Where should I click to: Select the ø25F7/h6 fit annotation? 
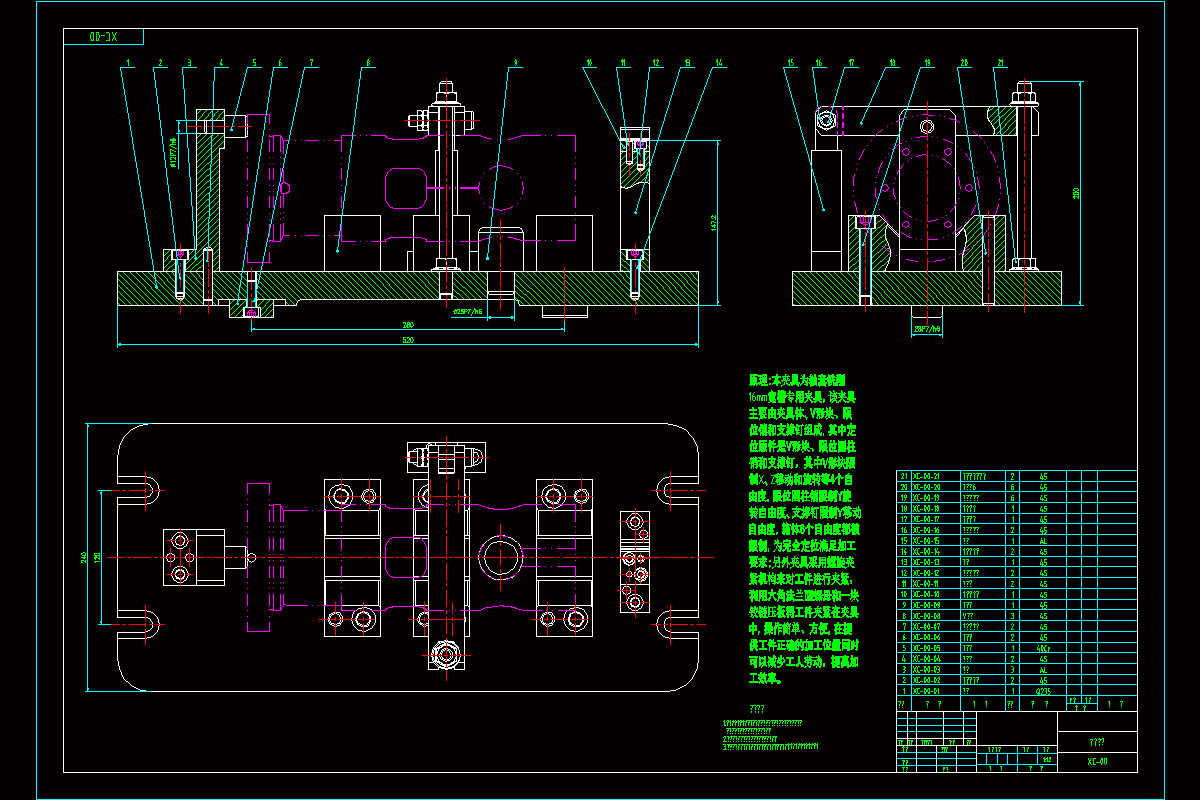point(468,311)
